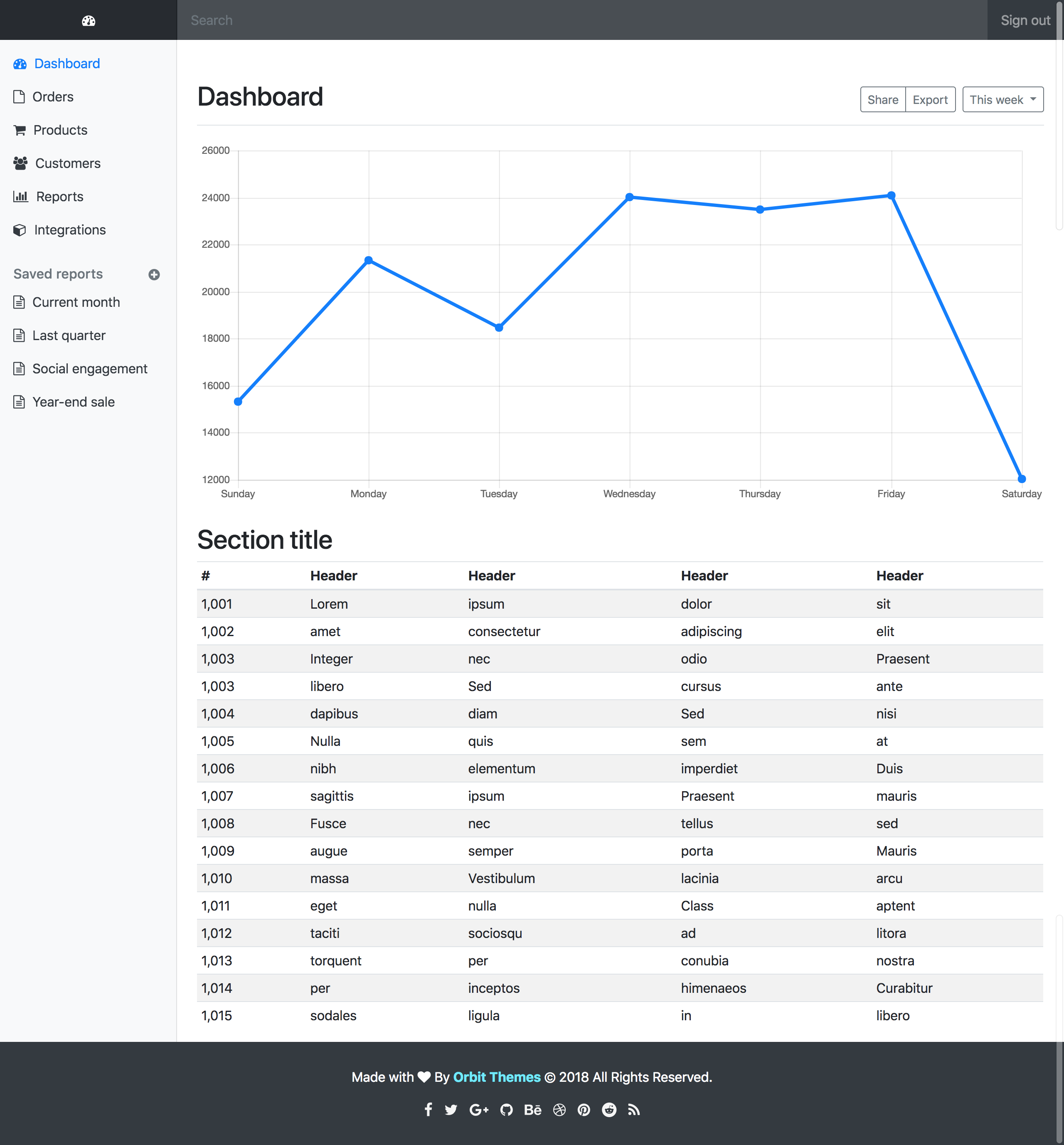Click the plus icon beside Saved reports
Viewport: 1064px width, 1145px height.
pyautogui.click(x=154, y=275)
